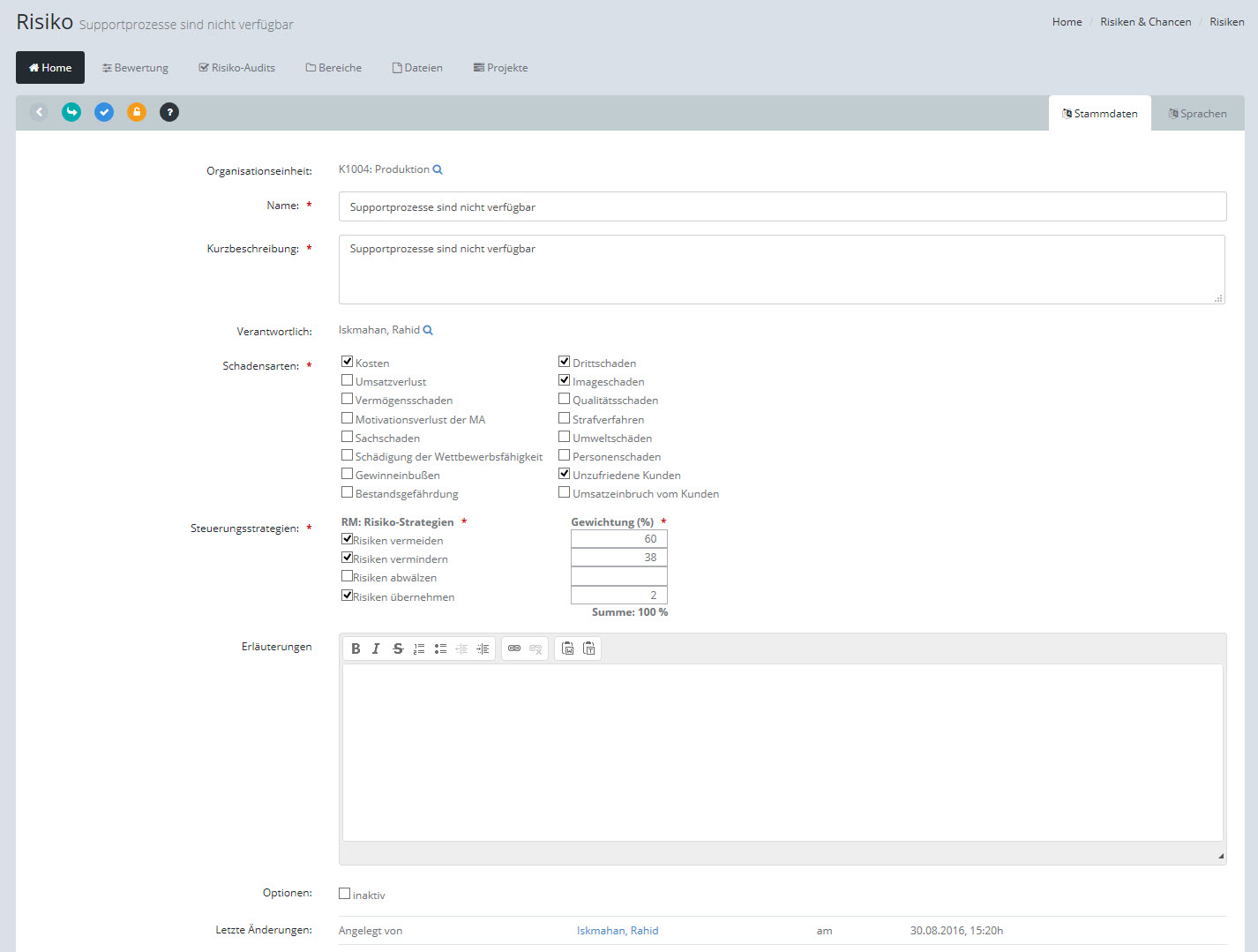1258x952 pixels.
Task: Open the Verantwortlich person search lookup
Action: click(428, 330)
